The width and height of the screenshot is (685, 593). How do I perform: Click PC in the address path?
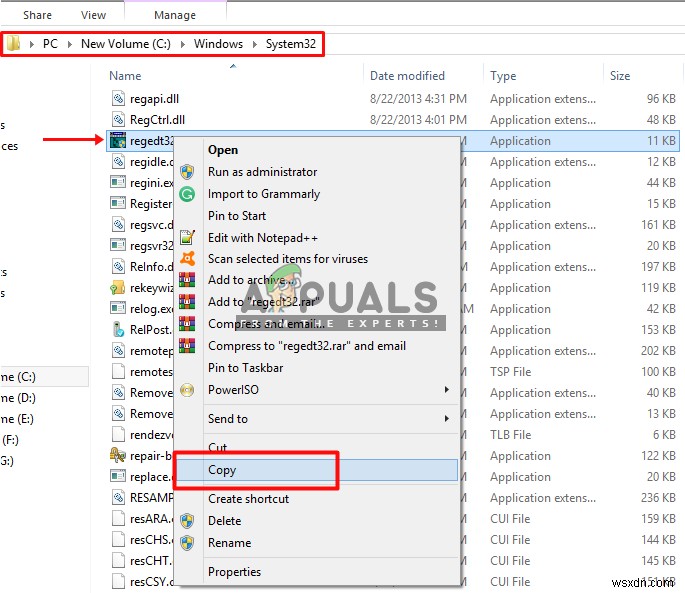pyautogui.click(x=50, y=44)
